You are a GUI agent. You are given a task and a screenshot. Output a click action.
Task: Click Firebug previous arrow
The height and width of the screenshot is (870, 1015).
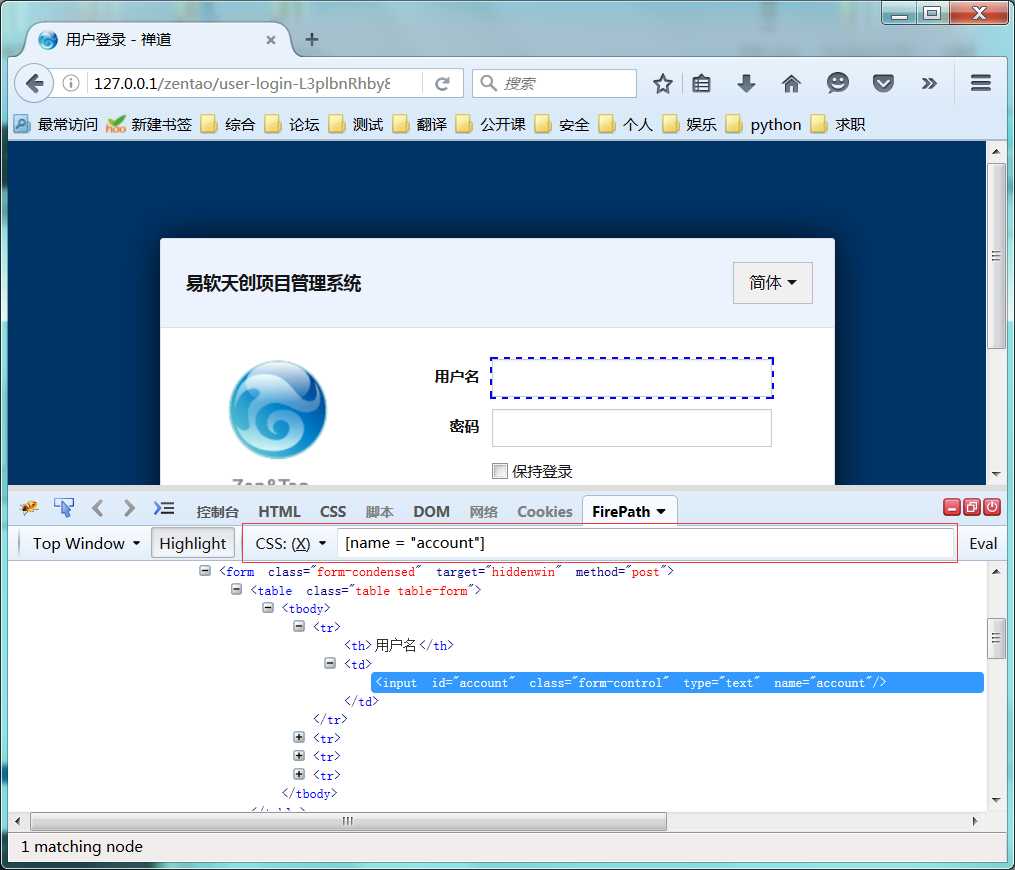point(98,508)
